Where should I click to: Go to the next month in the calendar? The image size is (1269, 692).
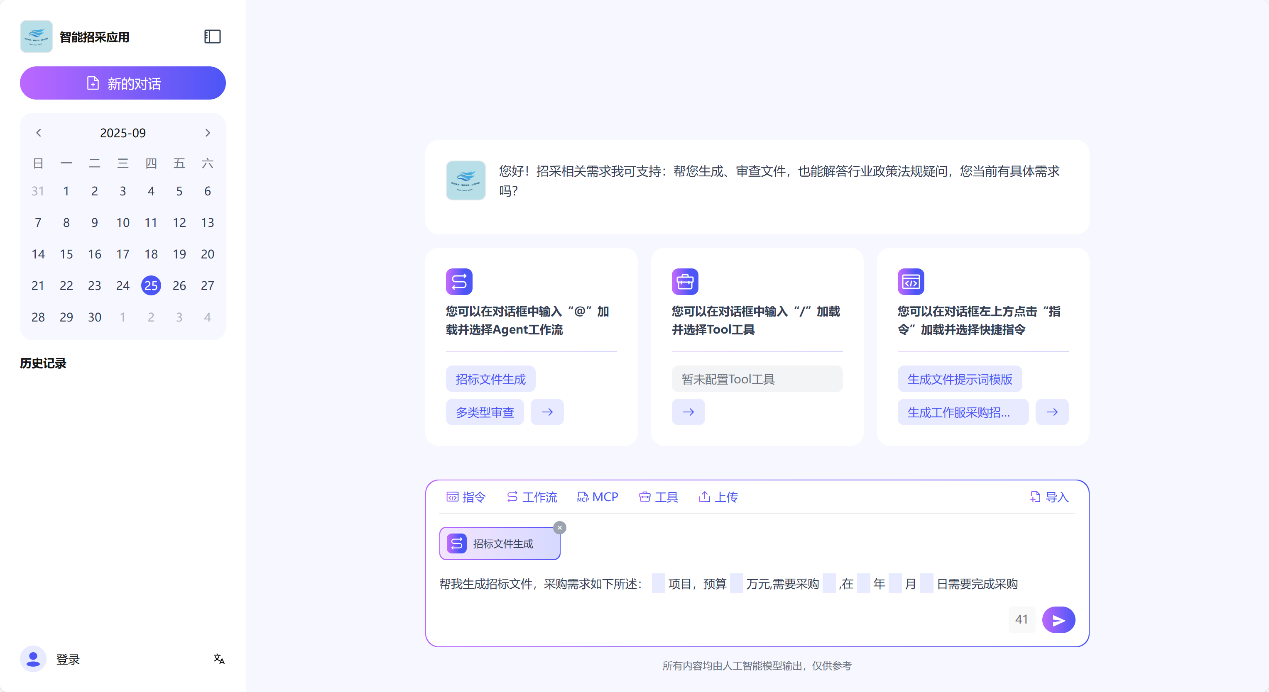tap(207, 132)
